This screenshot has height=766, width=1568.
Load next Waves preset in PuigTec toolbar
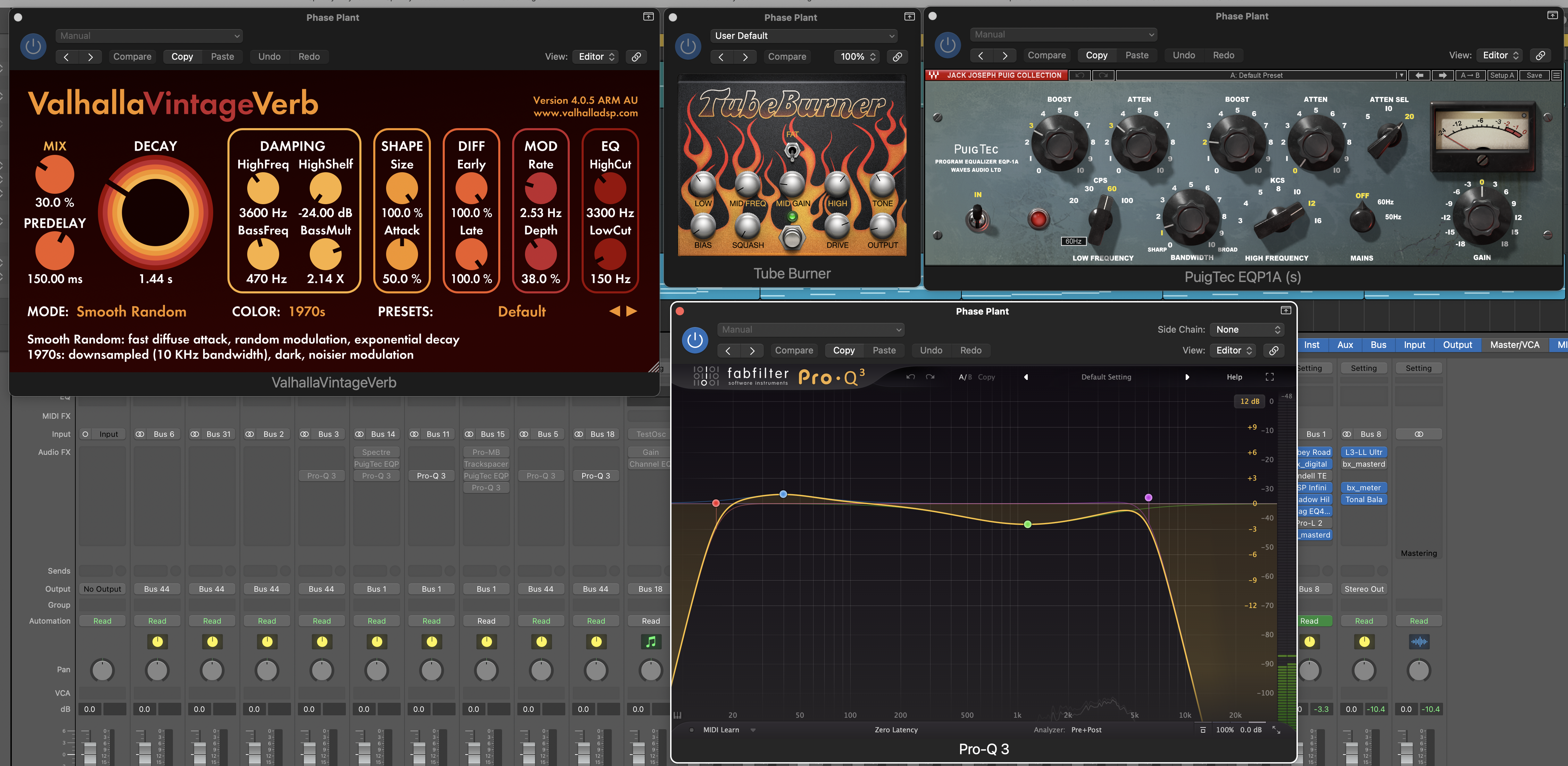click(1442, 75)
